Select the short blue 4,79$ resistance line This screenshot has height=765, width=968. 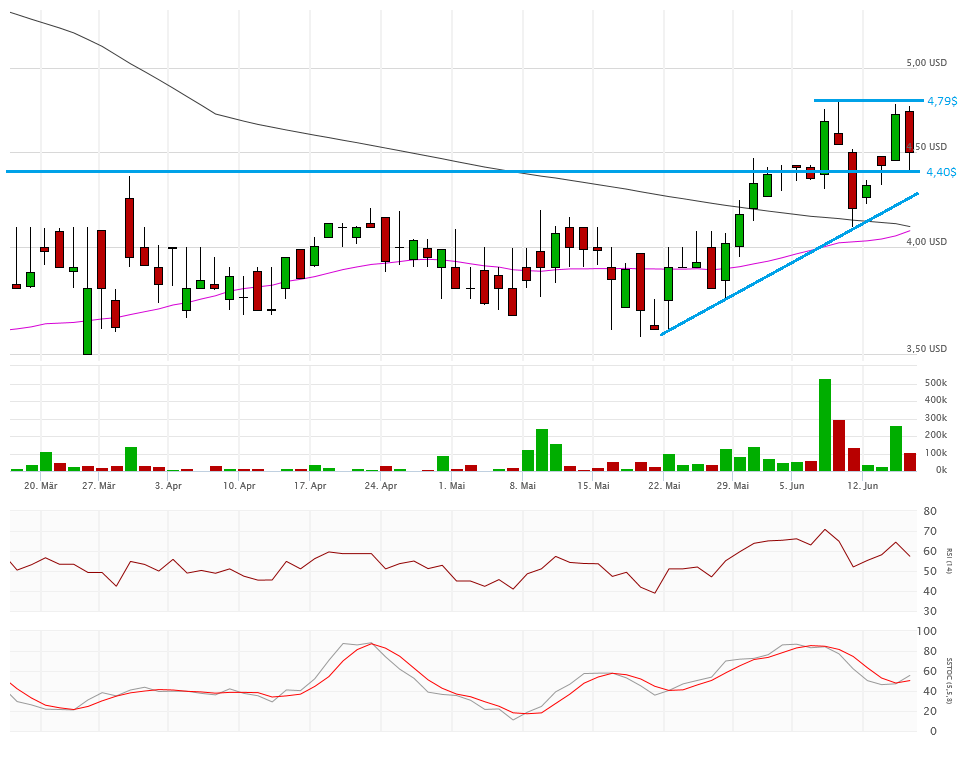pos(867,100)
